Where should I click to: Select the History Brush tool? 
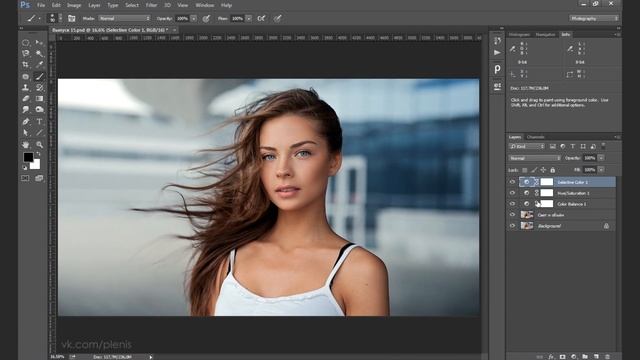coord(39,87)
